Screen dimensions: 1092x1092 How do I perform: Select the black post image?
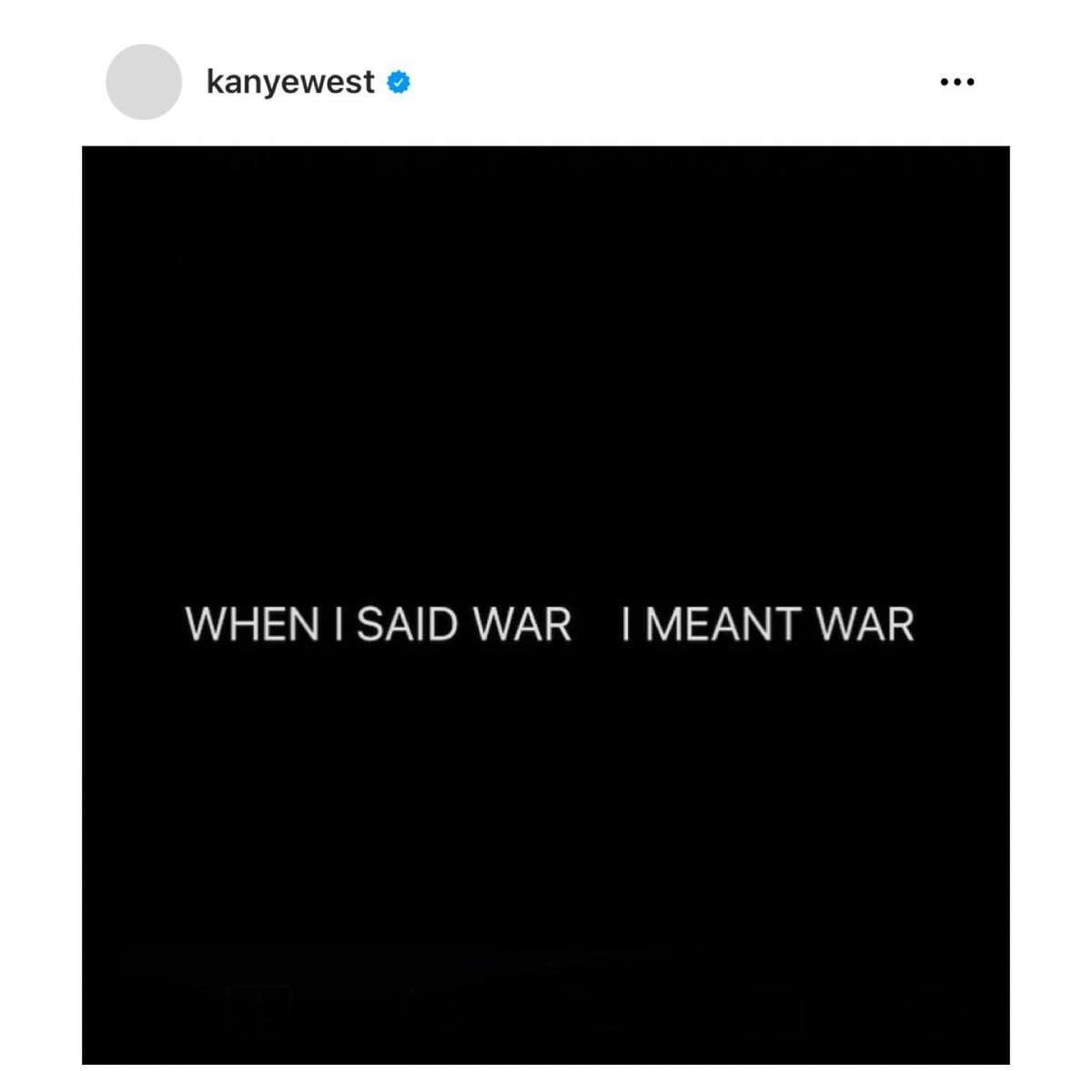(546, 605)
